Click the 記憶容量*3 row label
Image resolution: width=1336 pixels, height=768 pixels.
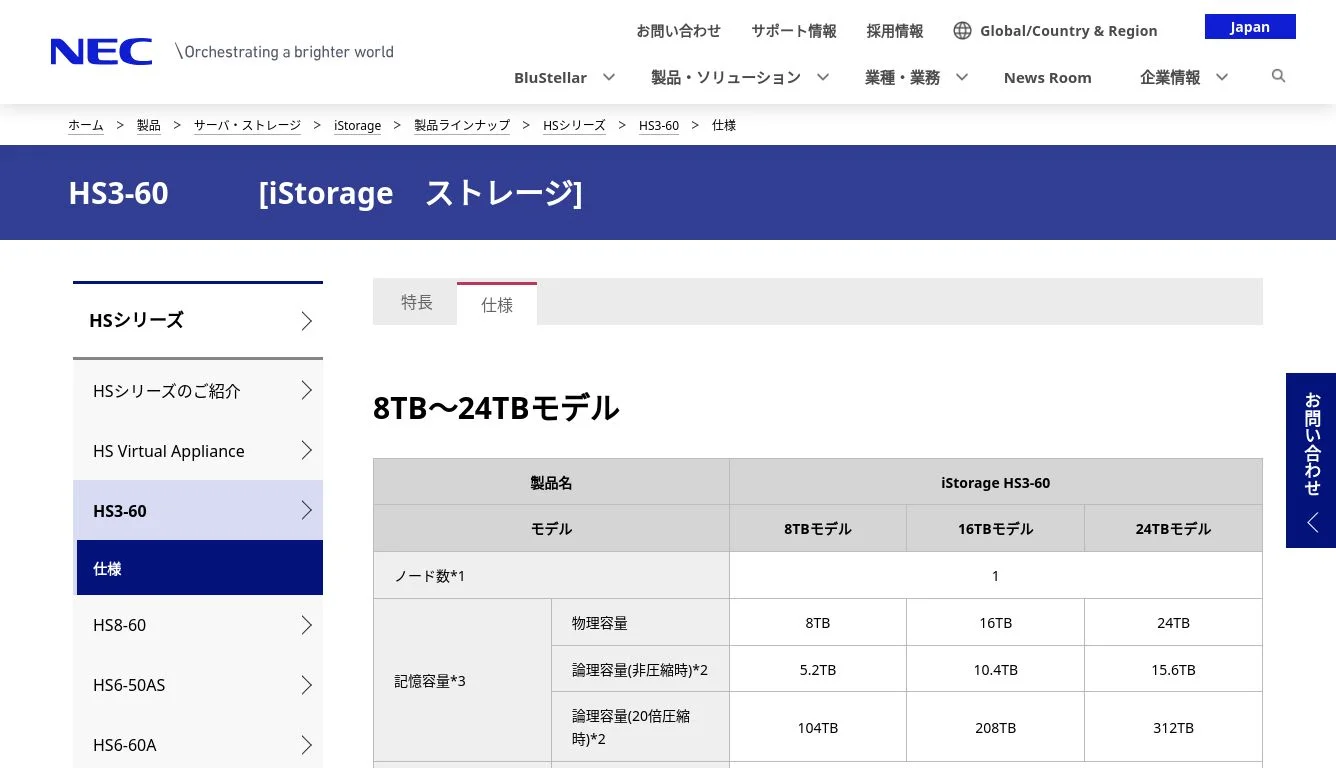463,680
